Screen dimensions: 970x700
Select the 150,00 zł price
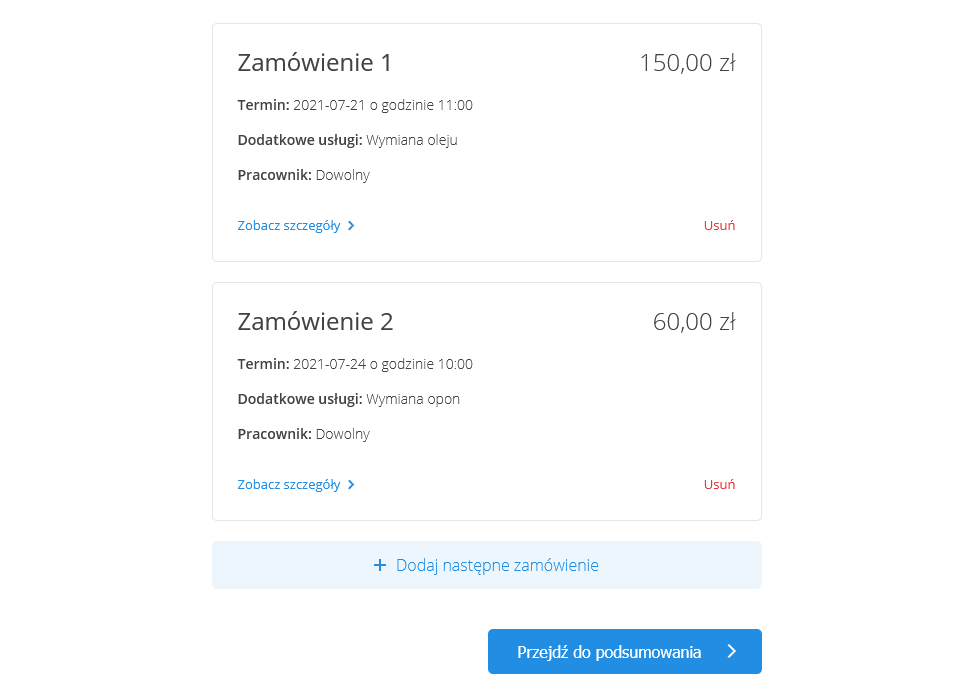click(687, 63)
